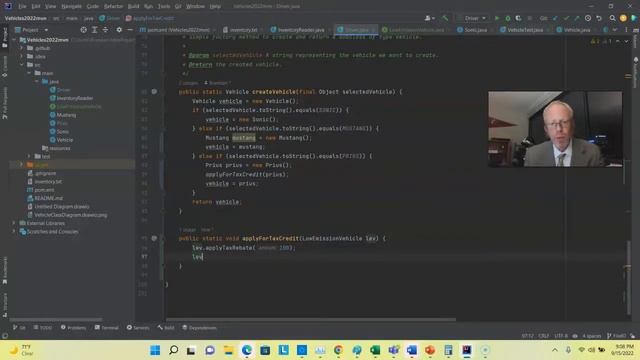Open the Build menu
This screenshot has width=640, height=360.
[x=133, y=6]
